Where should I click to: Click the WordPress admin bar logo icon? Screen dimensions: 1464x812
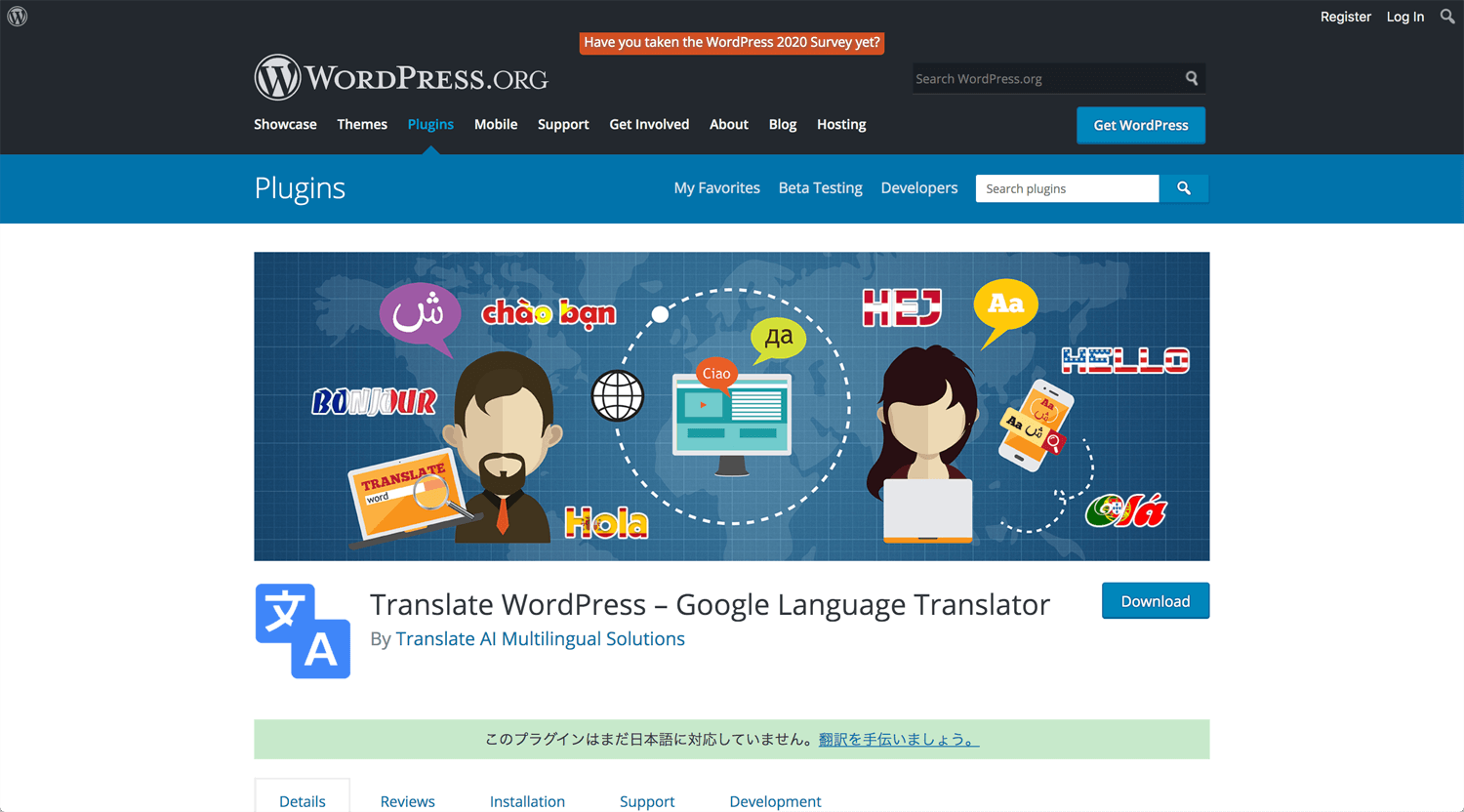[x=18, y=17]
